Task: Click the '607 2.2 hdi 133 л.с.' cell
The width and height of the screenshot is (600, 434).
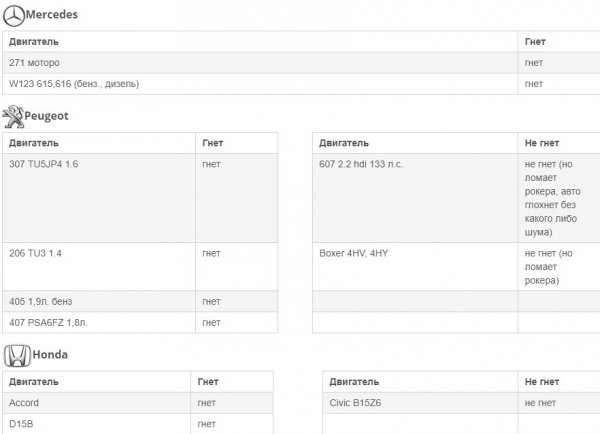Action: [415, 198]
